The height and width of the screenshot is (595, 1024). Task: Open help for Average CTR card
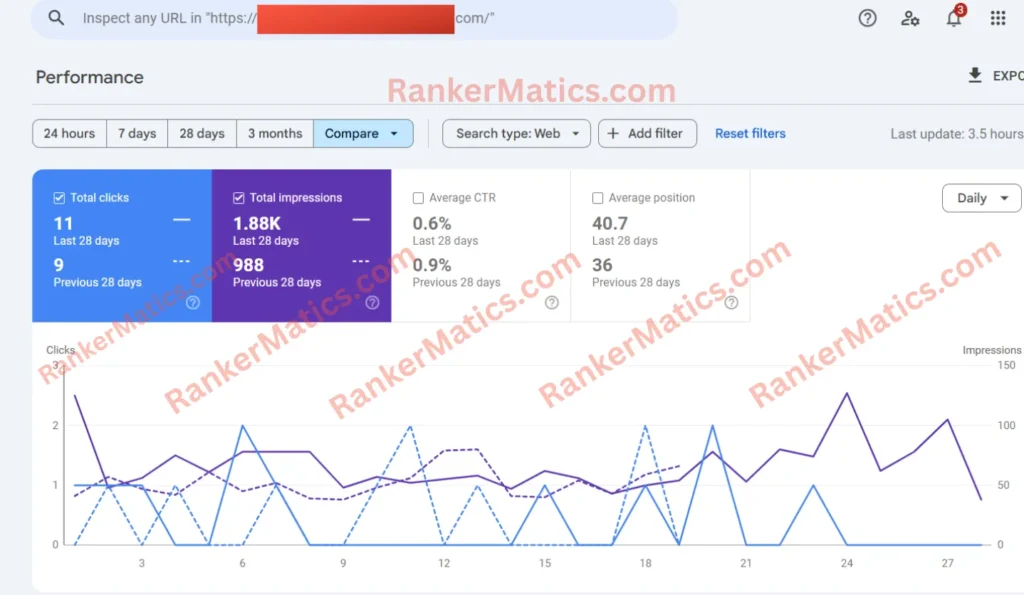[x=552, y=302]
